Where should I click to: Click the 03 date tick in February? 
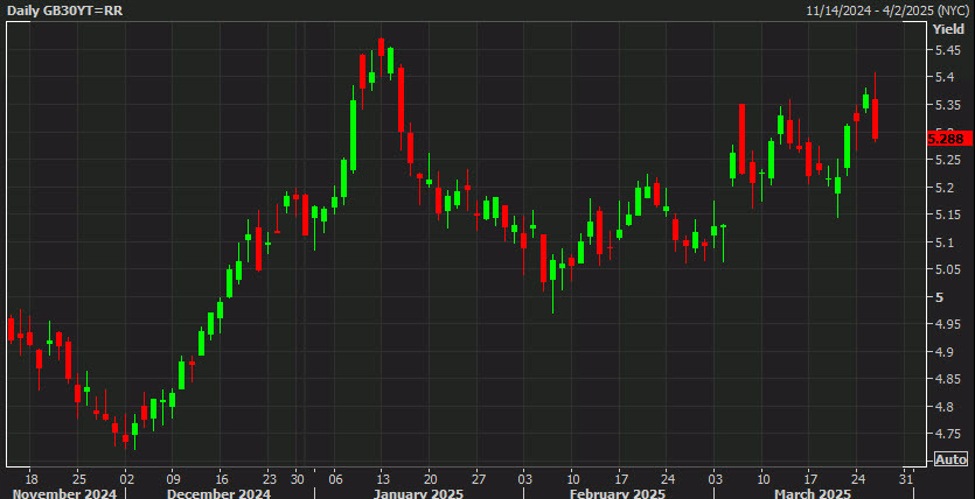click(x=525, y=480)
